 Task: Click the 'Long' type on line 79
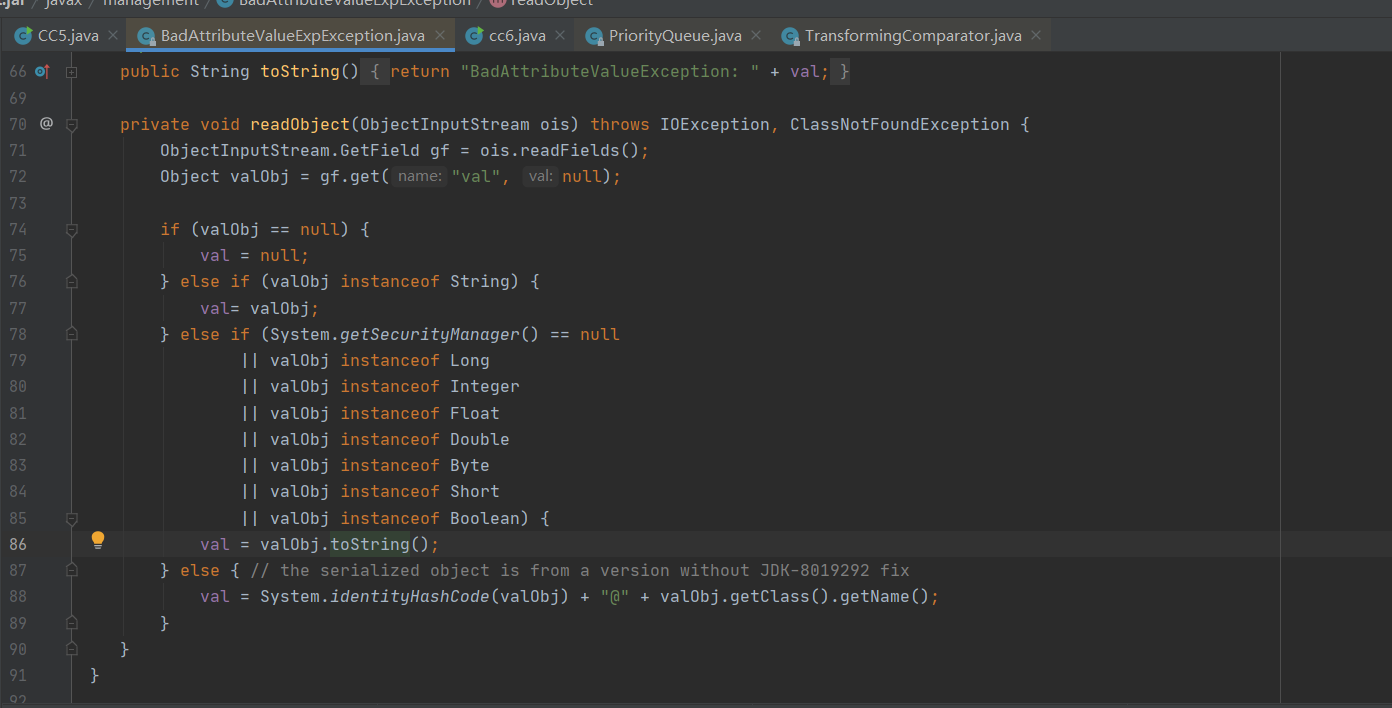[470, 360]
